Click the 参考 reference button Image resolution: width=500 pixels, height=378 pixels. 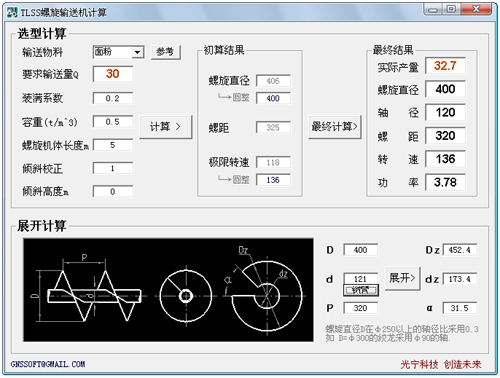166,52
